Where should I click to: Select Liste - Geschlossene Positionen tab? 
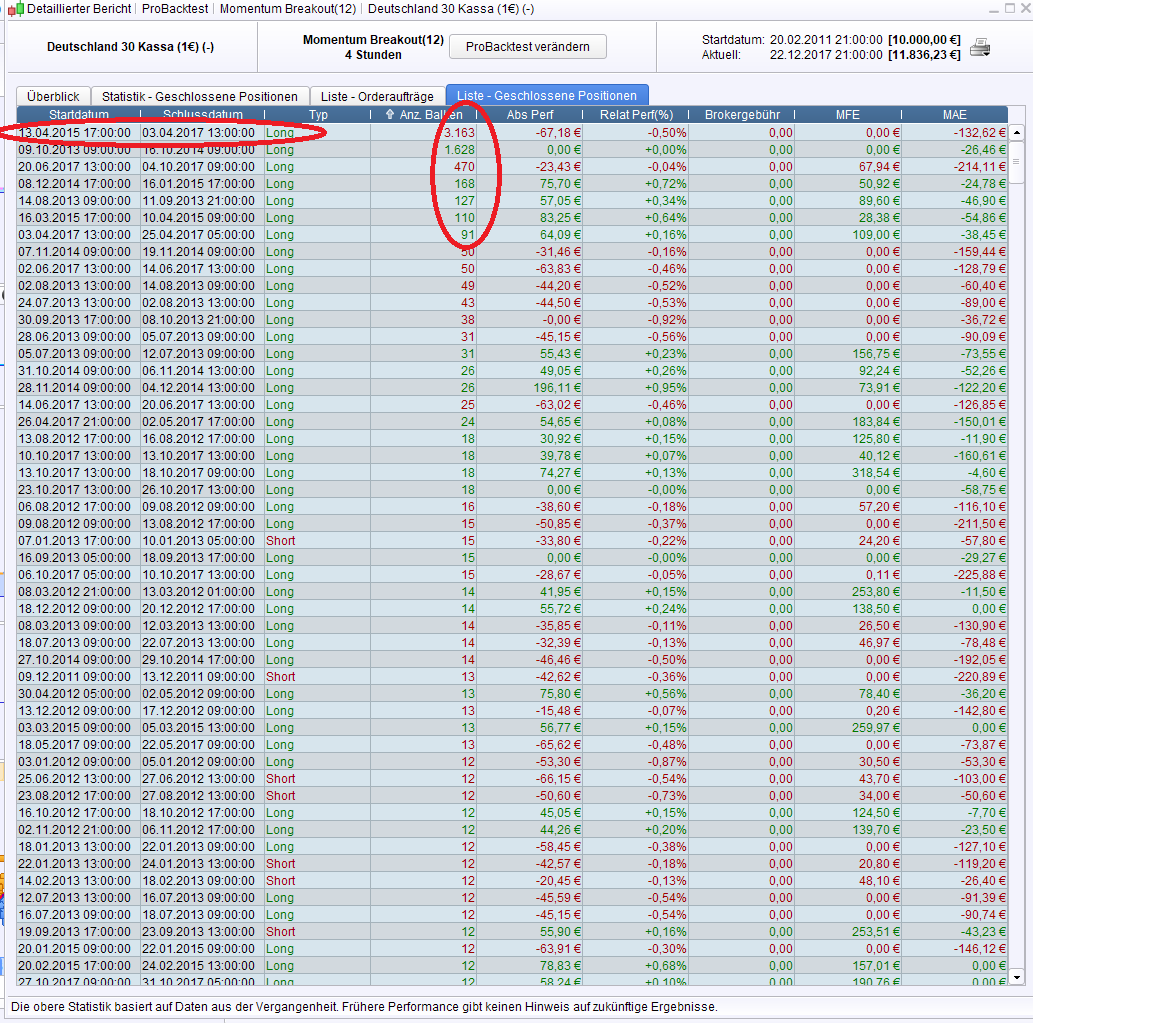coord(547,96)
